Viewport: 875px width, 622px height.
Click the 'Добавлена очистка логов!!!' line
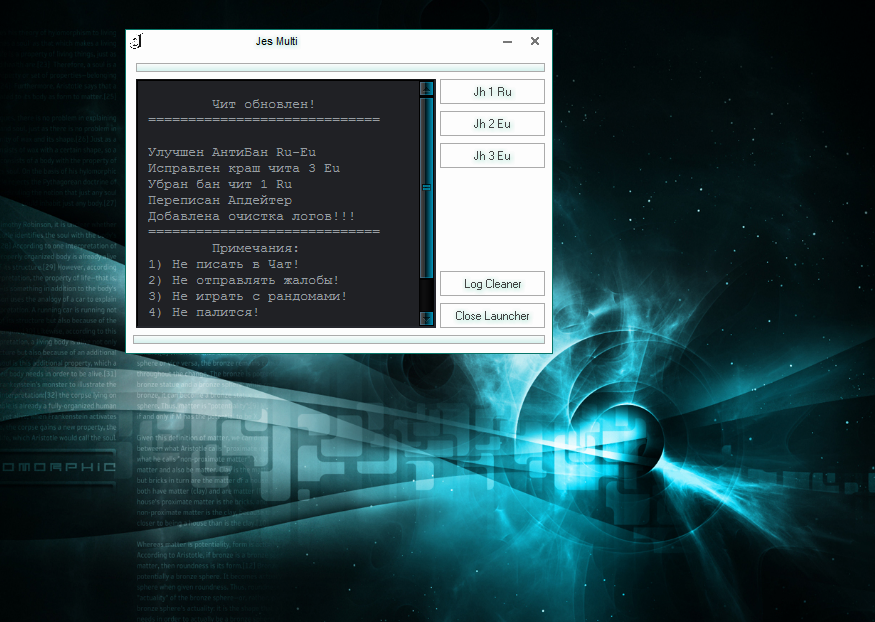[251, 216]
